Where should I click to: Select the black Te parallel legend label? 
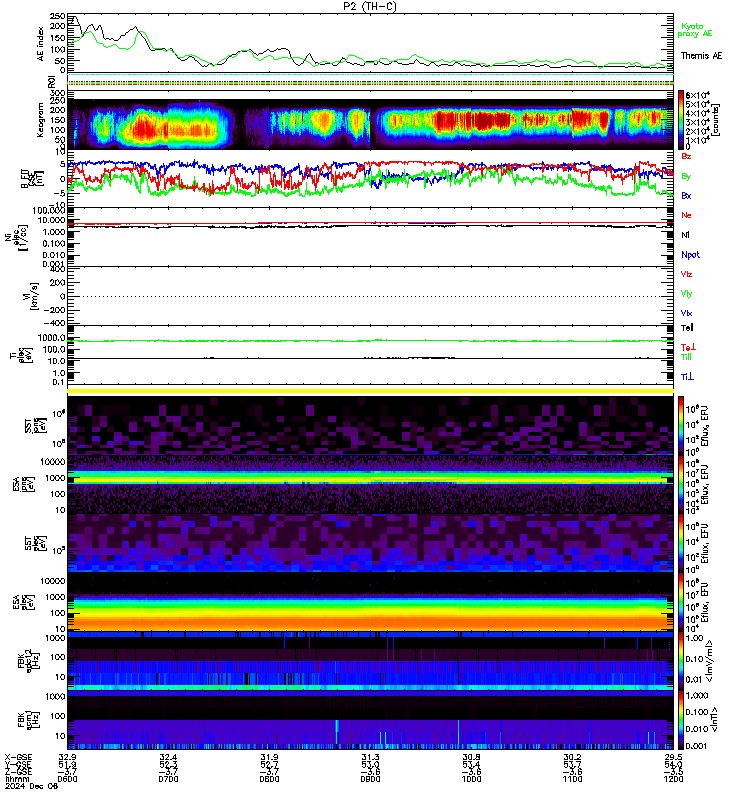tap(687, 328)
